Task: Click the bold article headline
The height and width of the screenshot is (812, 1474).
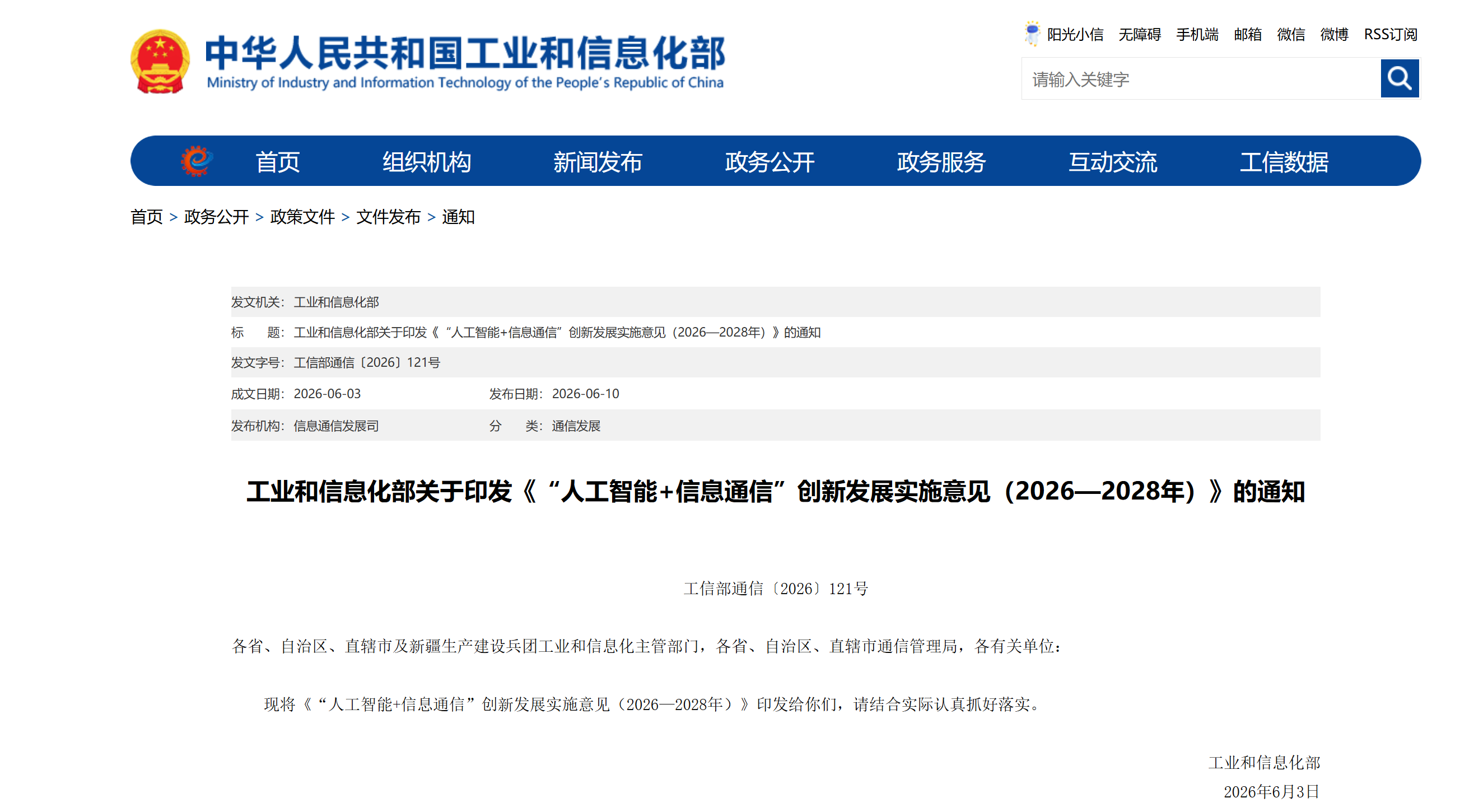Action: (775, 491)
